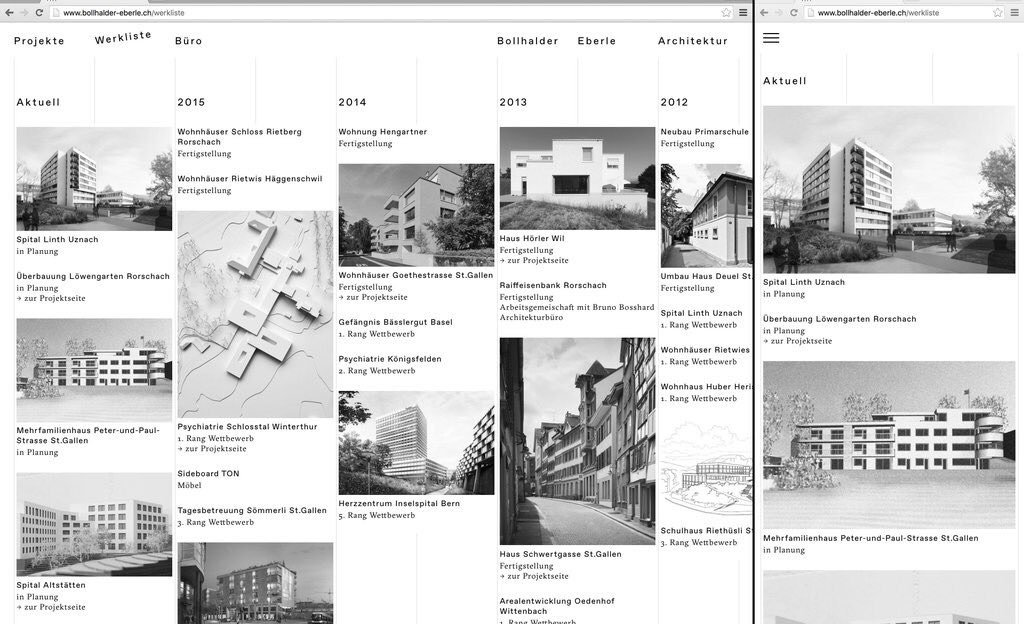Image resolution: width=1024 pixels, height=624 pixels.
Task: Select 'Raiffeisenbank Rorschach' entry
Action: pos(553,285)
